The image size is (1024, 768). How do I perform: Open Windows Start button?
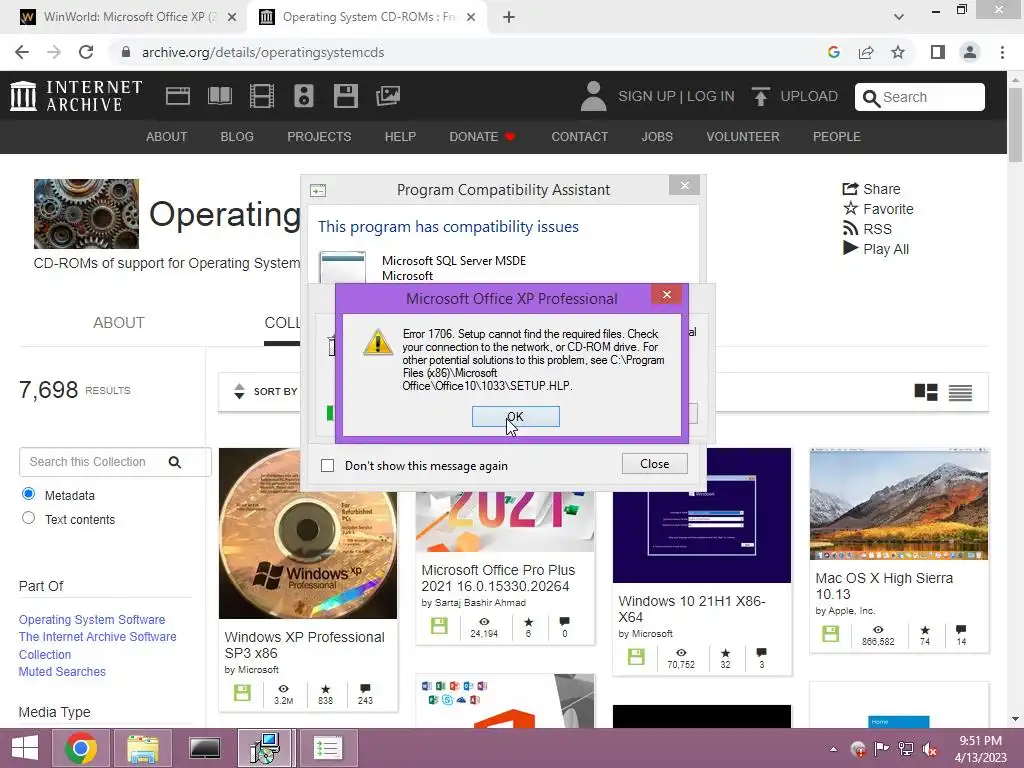pyautogui.click(x=25, y=748)
